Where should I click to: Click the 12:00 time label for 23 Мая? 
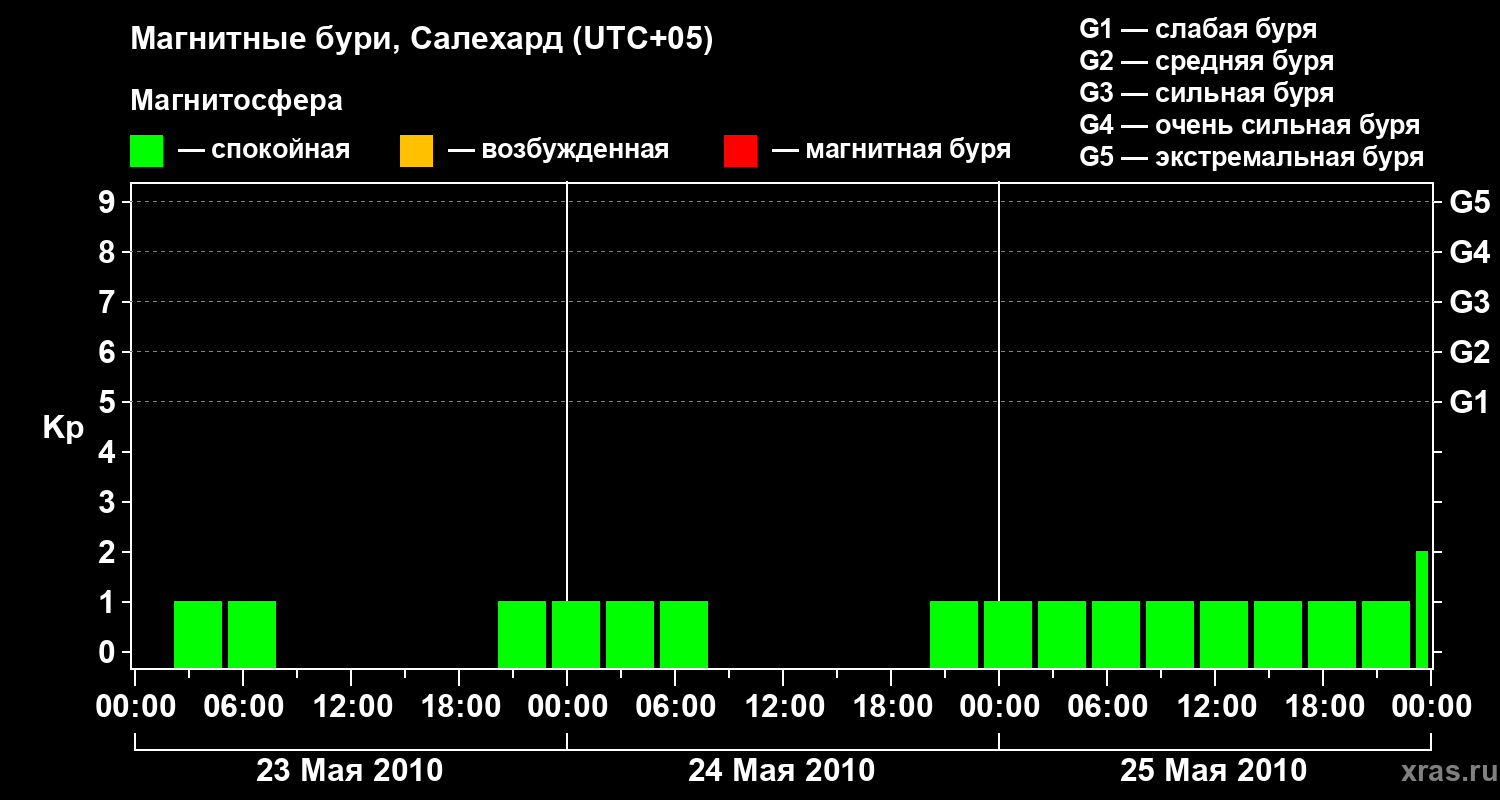pos(351,706)
